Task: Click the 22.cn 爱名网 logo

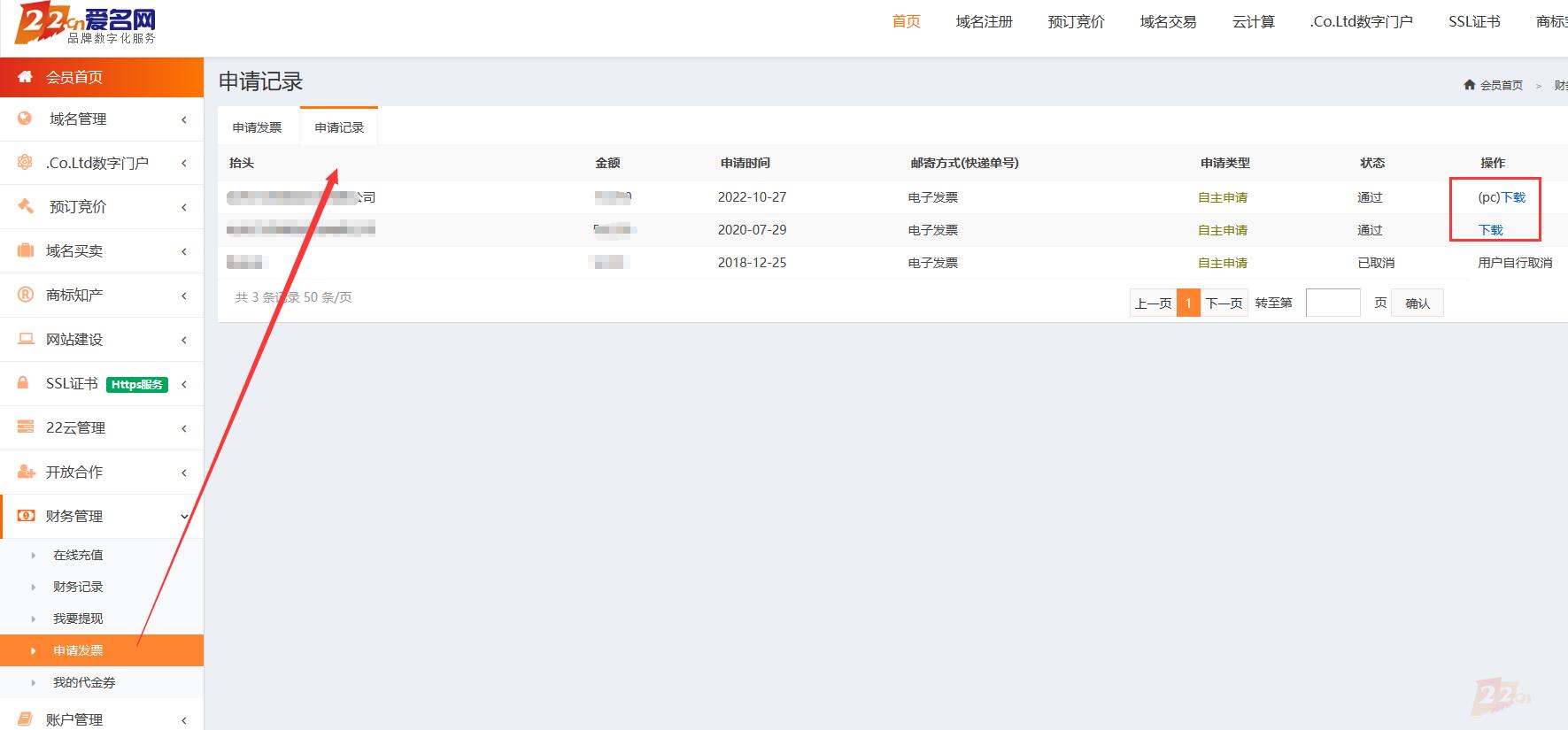Action: [x=87, y=24]
